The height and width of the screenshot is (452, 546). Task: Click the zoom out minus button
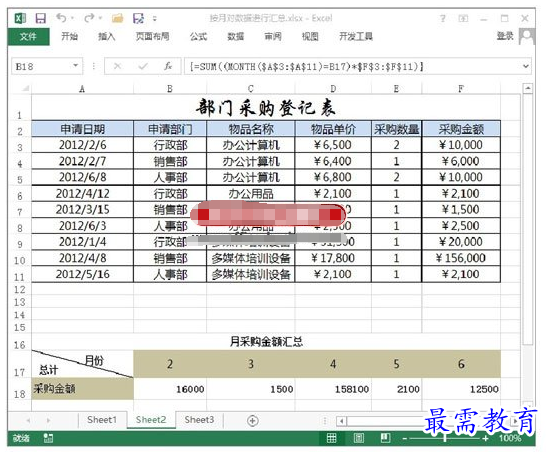coord(405,439)
